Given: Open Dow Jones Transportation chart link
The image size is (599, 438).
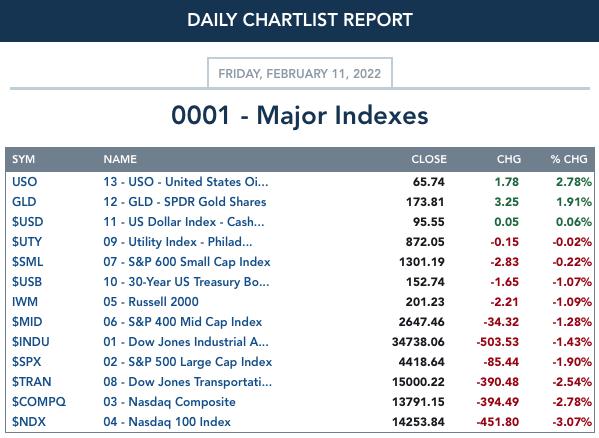Looking at the screenshot, I should click(188, 382).
